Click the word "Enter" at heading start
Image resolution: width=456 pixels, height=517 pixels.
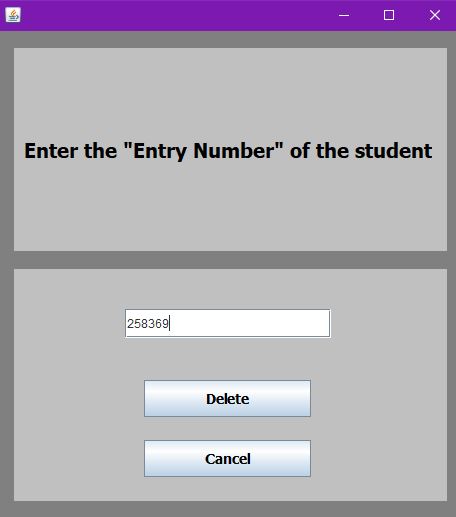[x=51, y=151]
